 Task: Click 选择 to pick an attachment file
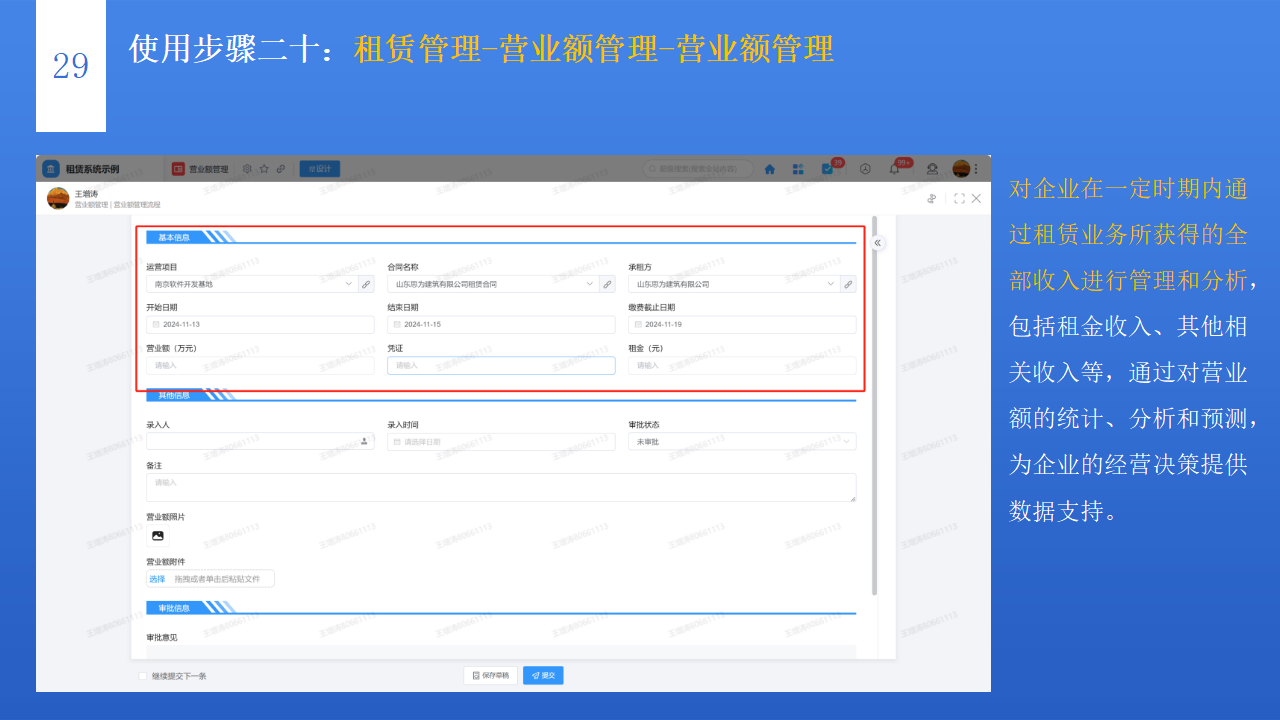(156, 578)
